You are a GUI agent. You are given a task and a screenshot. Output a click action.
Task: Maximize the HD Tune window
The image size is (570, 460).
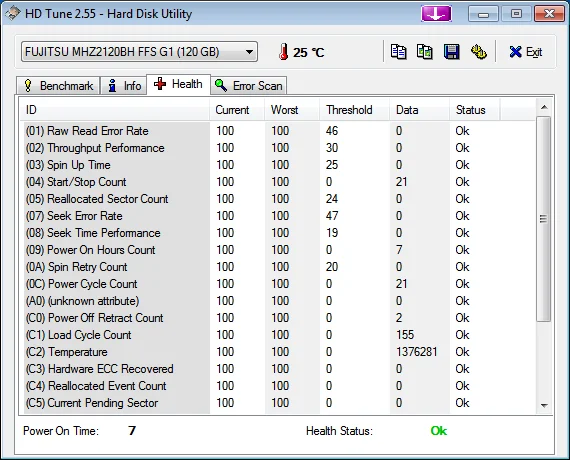click(516, 14)
